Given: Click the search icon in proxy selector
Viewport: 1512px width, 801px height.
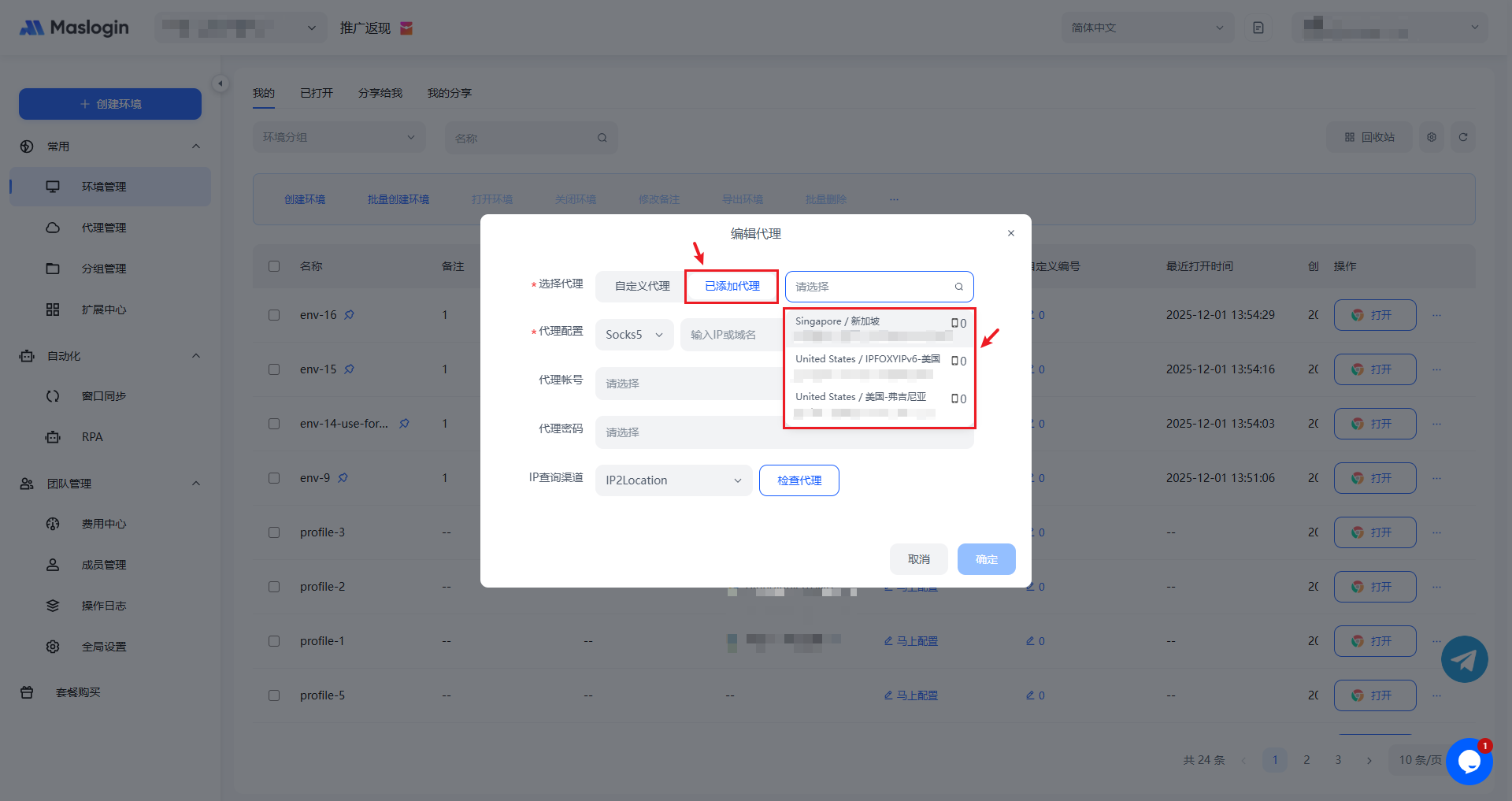Looking at the screenshot, I should point(958,287).
